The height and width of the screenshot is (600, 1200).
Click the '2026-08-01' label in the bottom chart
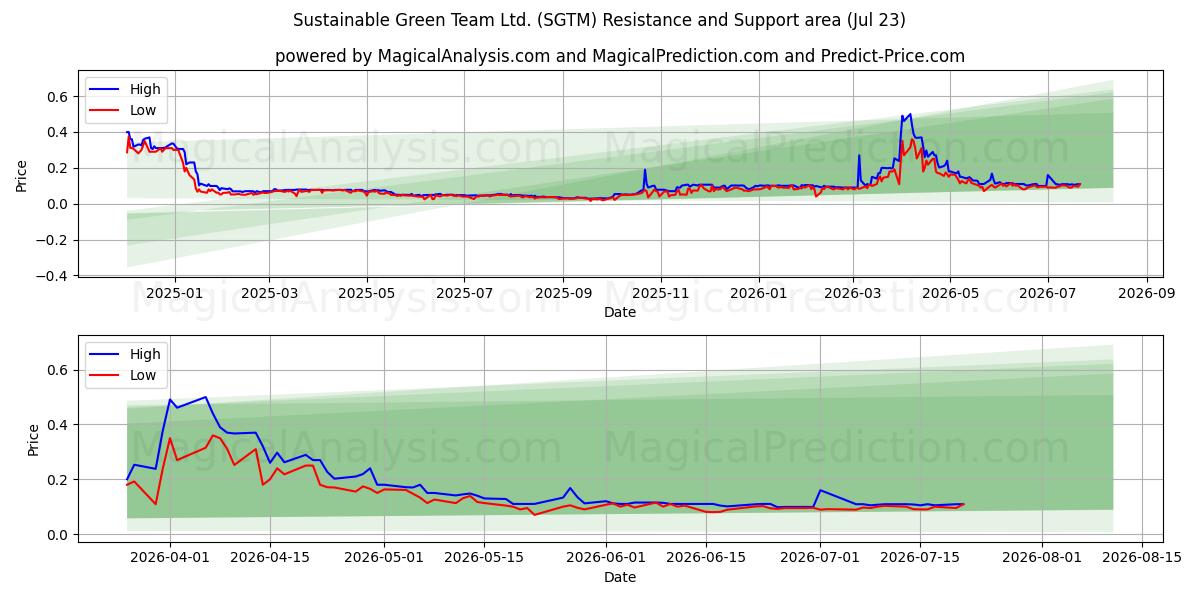click(x=1043, y=558)
